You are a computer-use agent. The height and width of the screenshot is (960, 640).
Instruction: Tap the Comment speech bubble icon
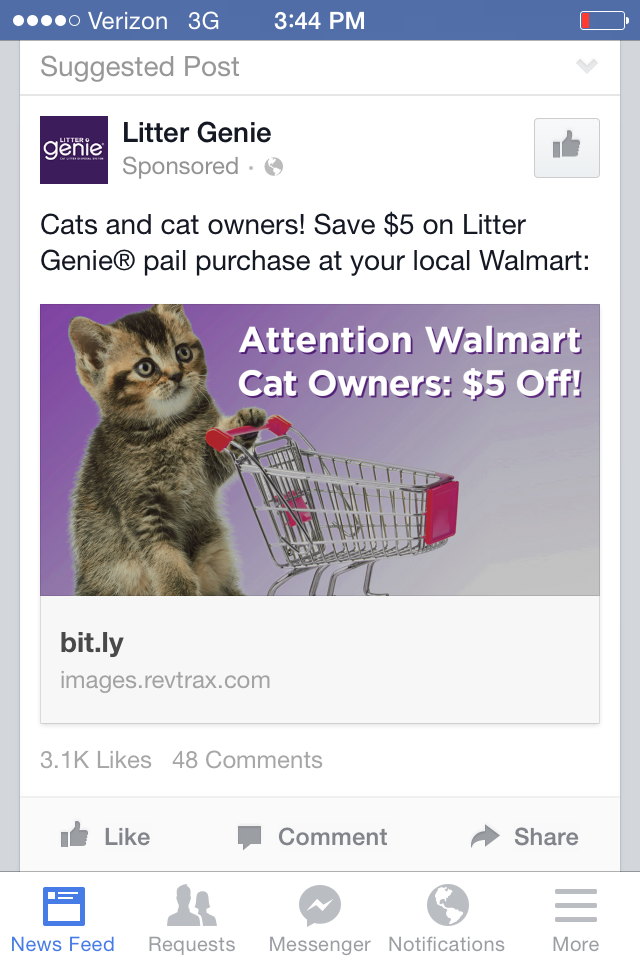(250, 837)
